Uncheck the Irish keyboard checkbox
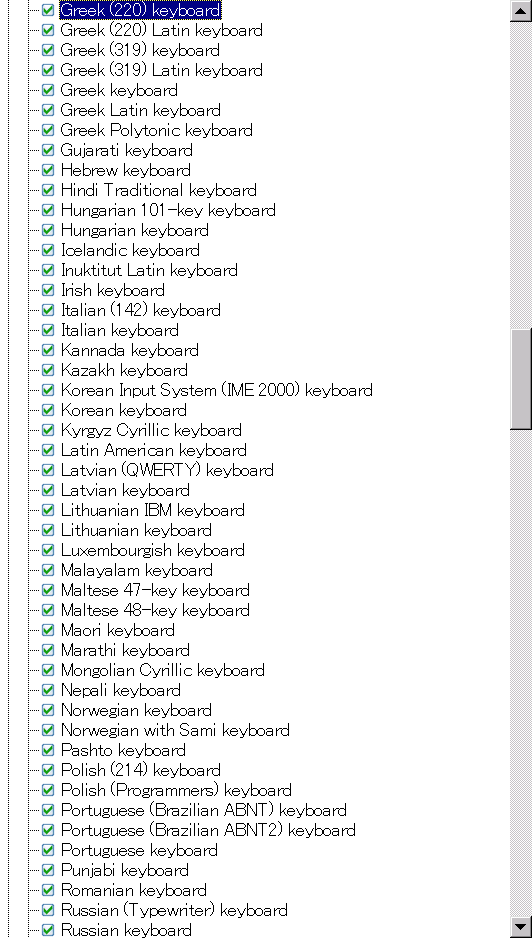532x938 pixels. click(48, 290)
